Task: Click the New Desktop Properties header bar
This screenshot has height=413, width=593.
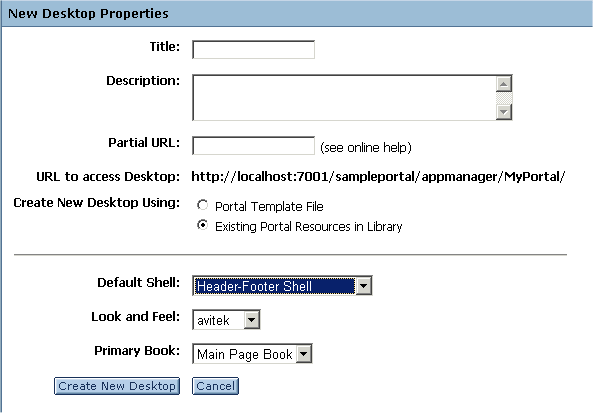Action: point(296,14)
